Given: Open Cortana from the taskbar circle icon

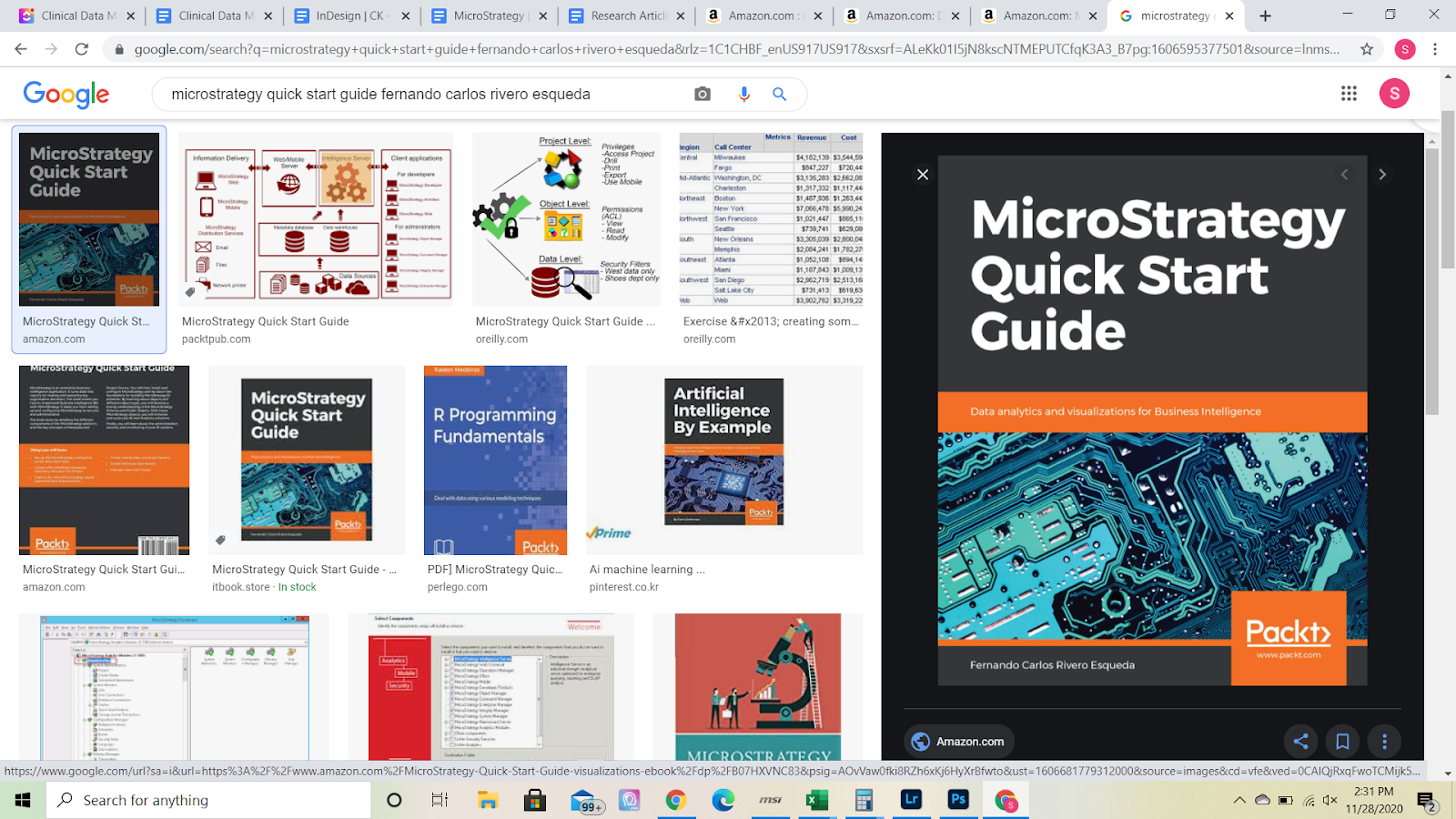Looking at the screenshot, I should coord(394,800).
